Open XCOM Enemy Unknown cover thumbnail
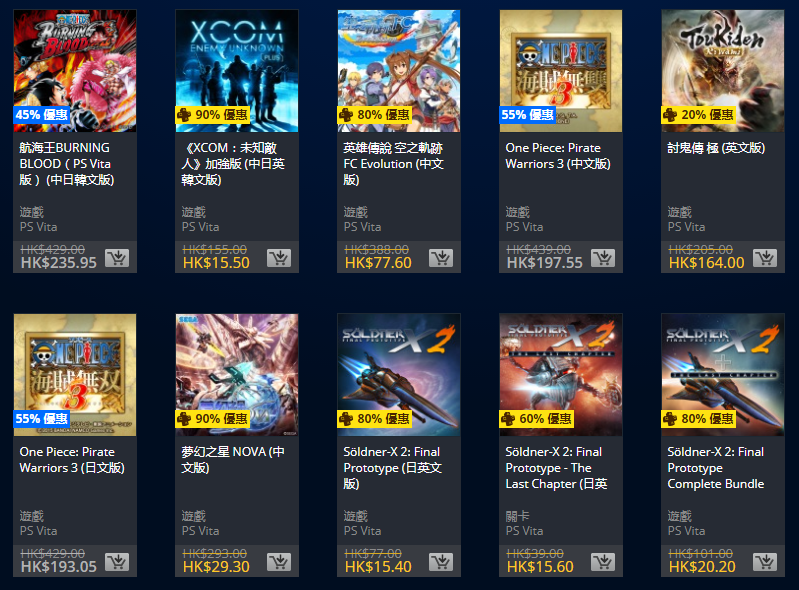This screenshot has width=799, height=590. click(x=237, y=71)
